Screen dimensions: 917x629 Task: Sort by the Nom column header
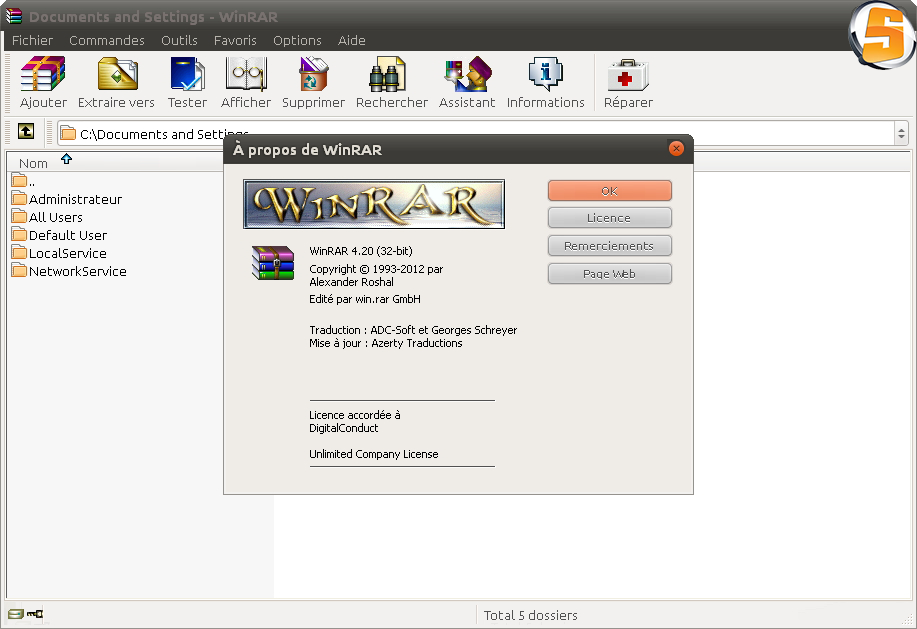[x=33, y=163]
